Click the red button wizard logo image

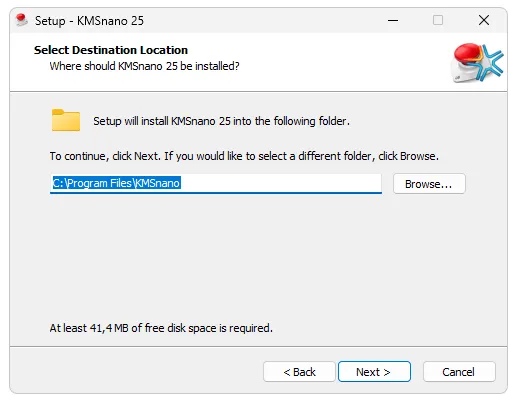(x=477, y=62)
